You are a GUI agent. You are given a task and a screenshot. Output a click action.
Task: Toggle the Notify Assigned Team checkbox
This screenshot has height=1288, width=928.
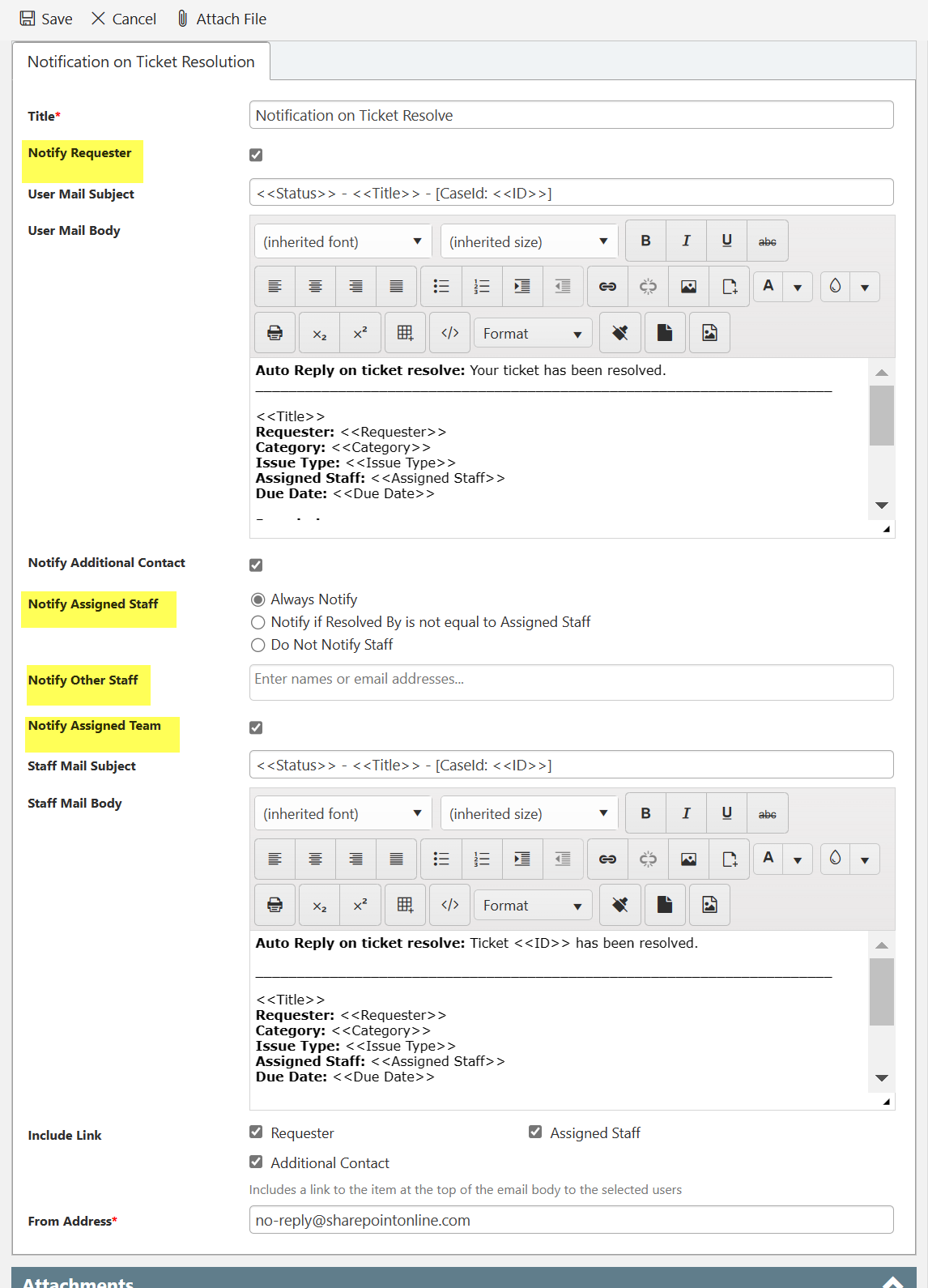pyautogui.click(x=256, y=727)
